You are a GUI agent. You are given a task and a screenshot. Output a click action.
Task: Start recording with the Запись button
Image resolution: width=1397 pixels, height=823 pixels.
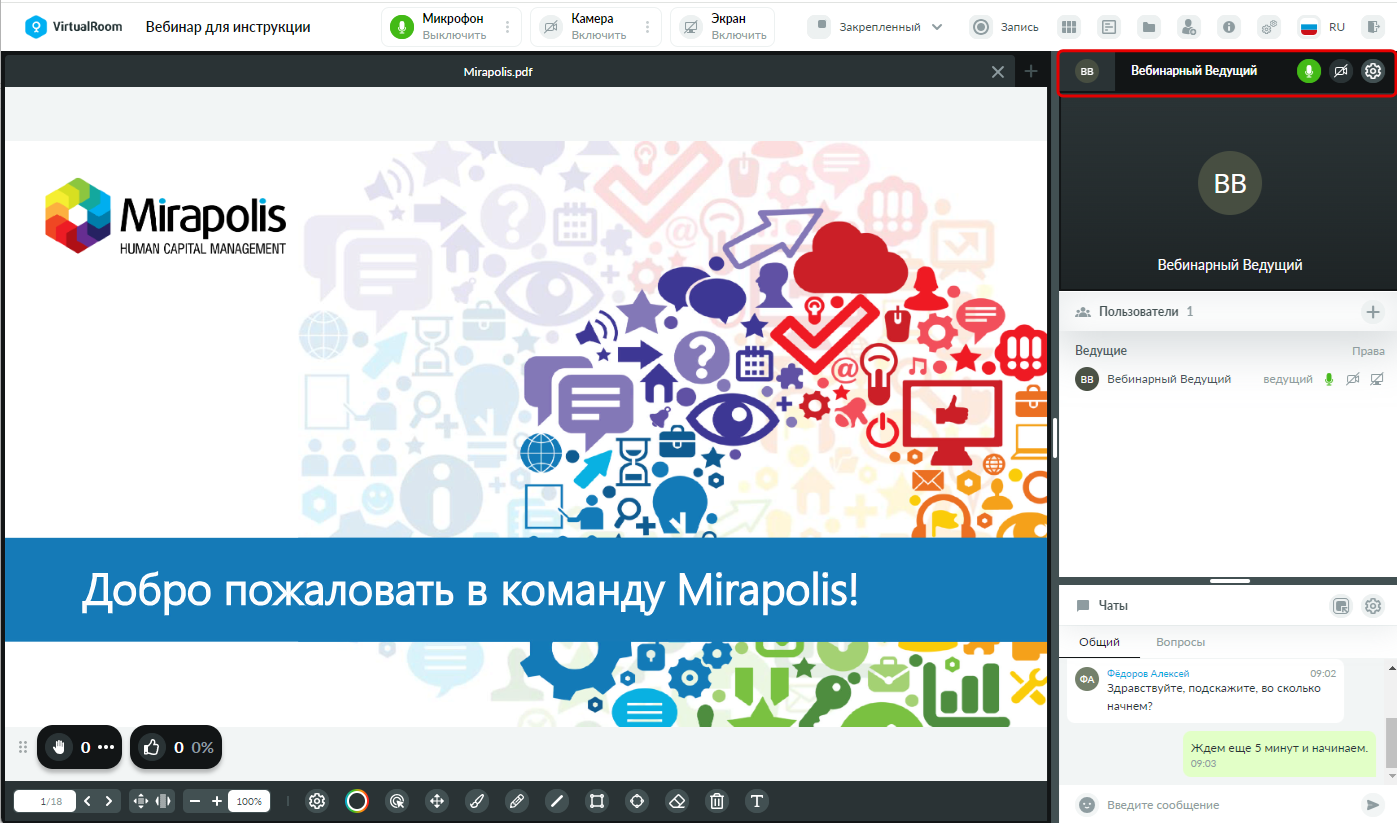click(1005, 27)
